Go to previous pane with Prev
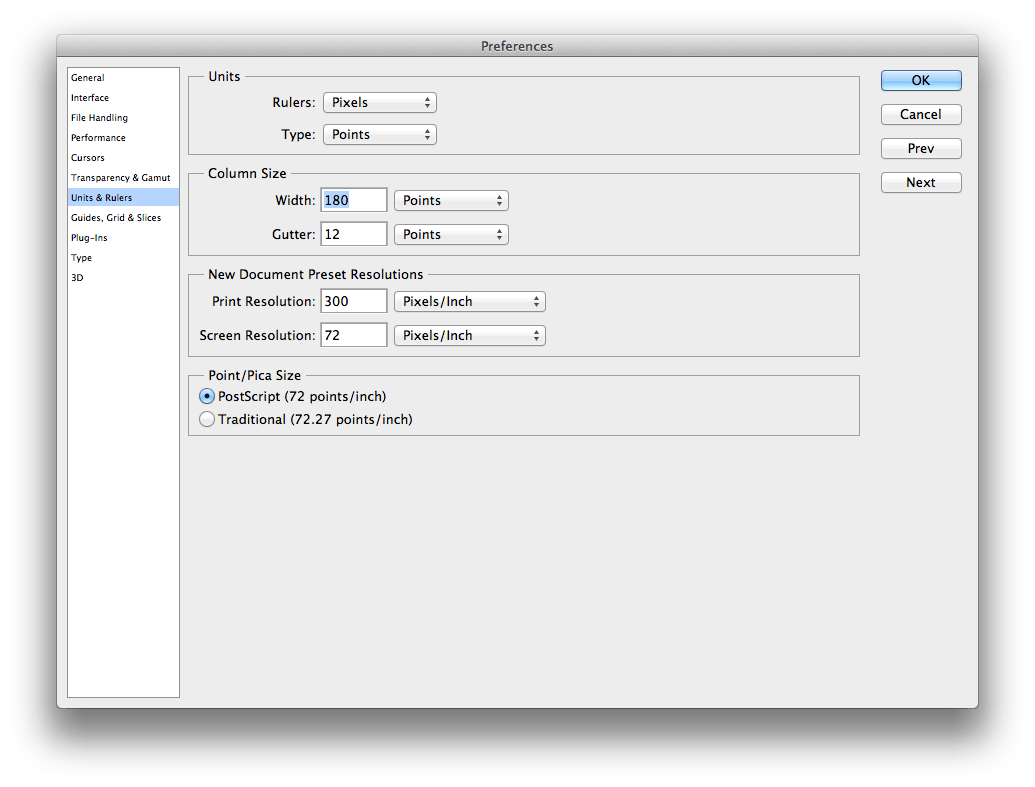This screenshot has width=1035, height=787. point(920,149)
